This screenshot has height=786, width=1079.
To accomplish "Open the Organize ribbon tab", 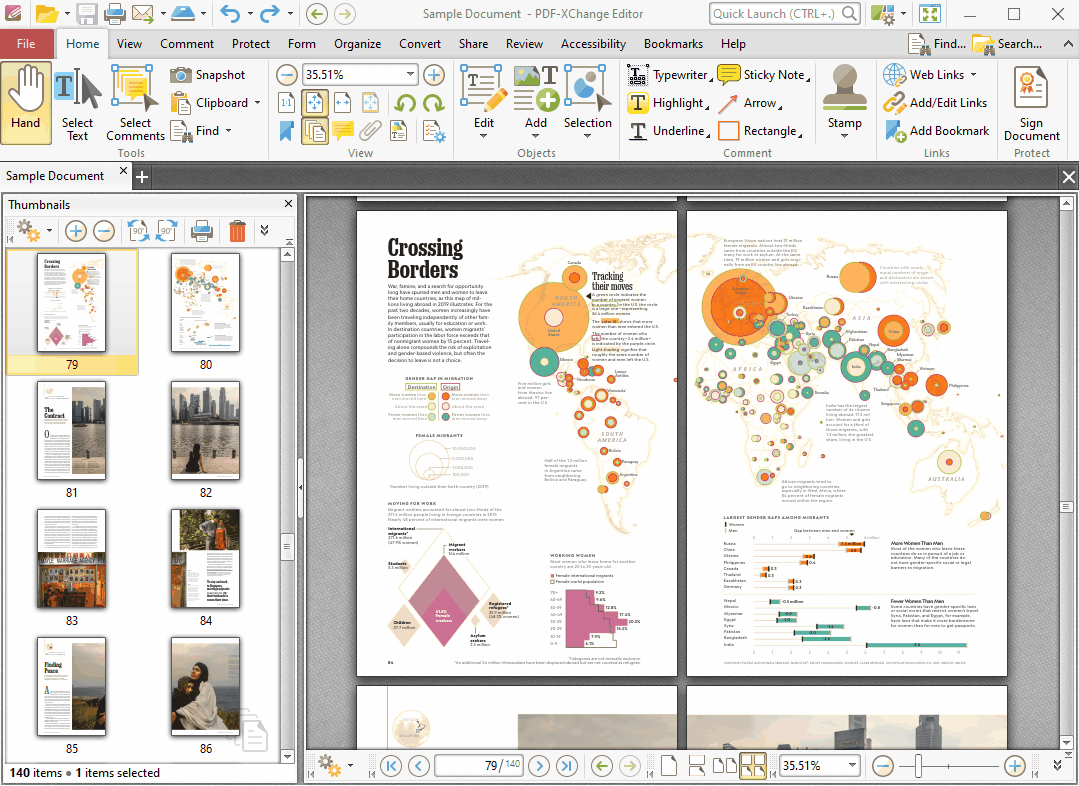I will [x=357, y=44].
